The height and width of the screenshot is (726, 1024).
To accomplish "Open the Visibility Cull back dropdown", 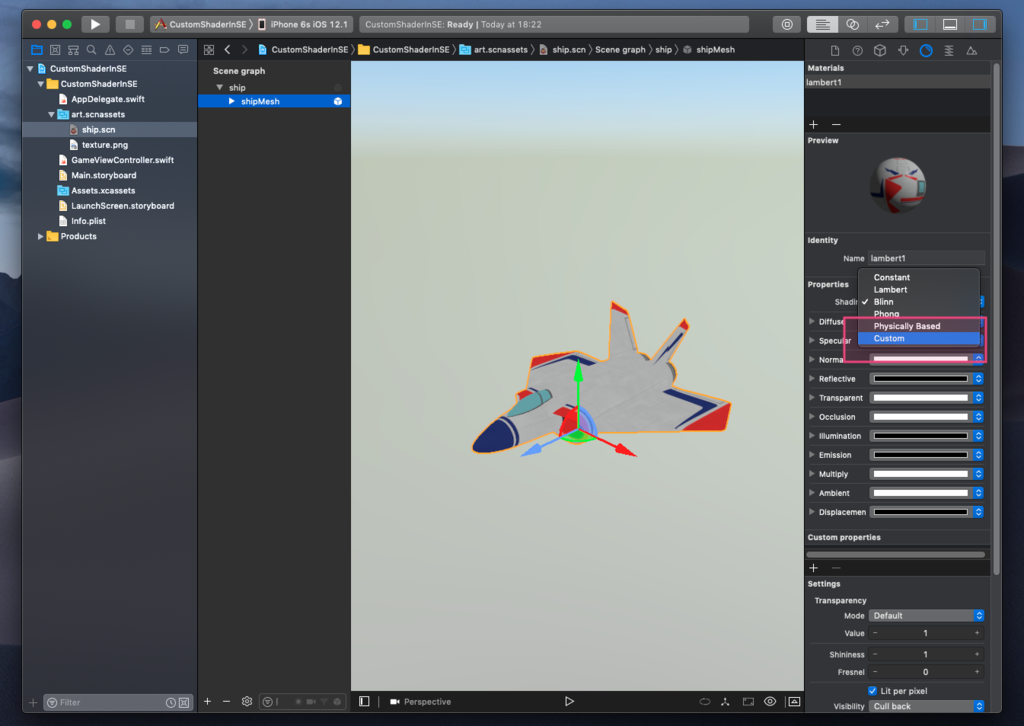I will pyautogui.click(x=926, y=706).
